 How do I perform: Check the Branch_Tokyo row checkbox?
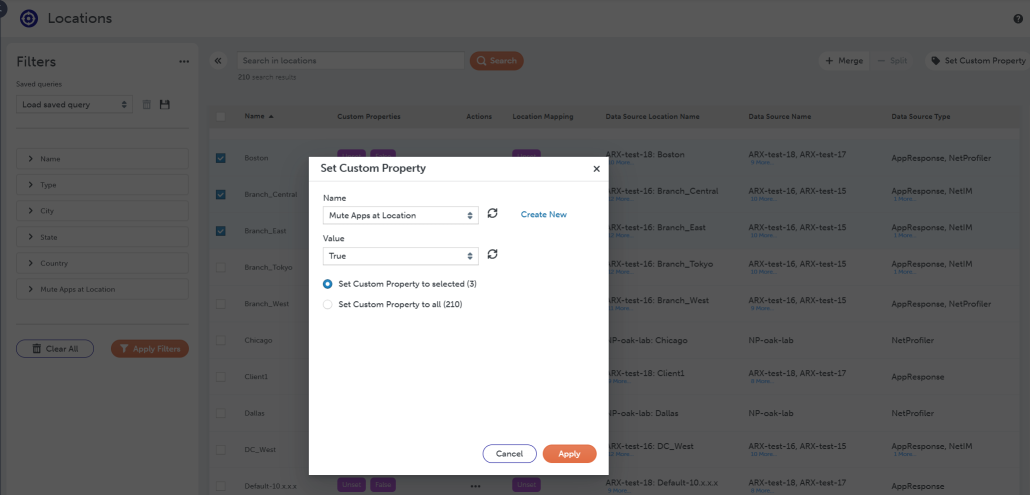pyautogui.click(x=221, y=267)
